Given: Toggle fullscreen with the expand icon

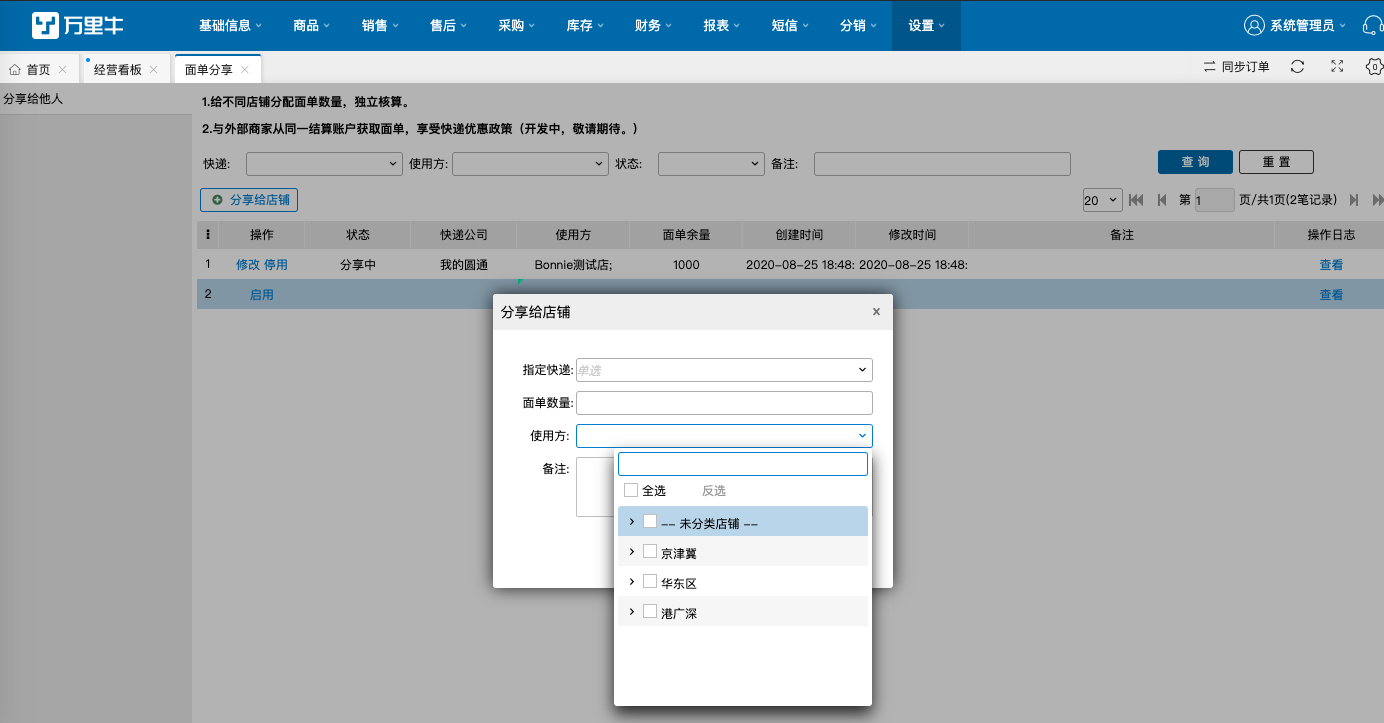Looking at the screenshot, I should [1337, 67].
